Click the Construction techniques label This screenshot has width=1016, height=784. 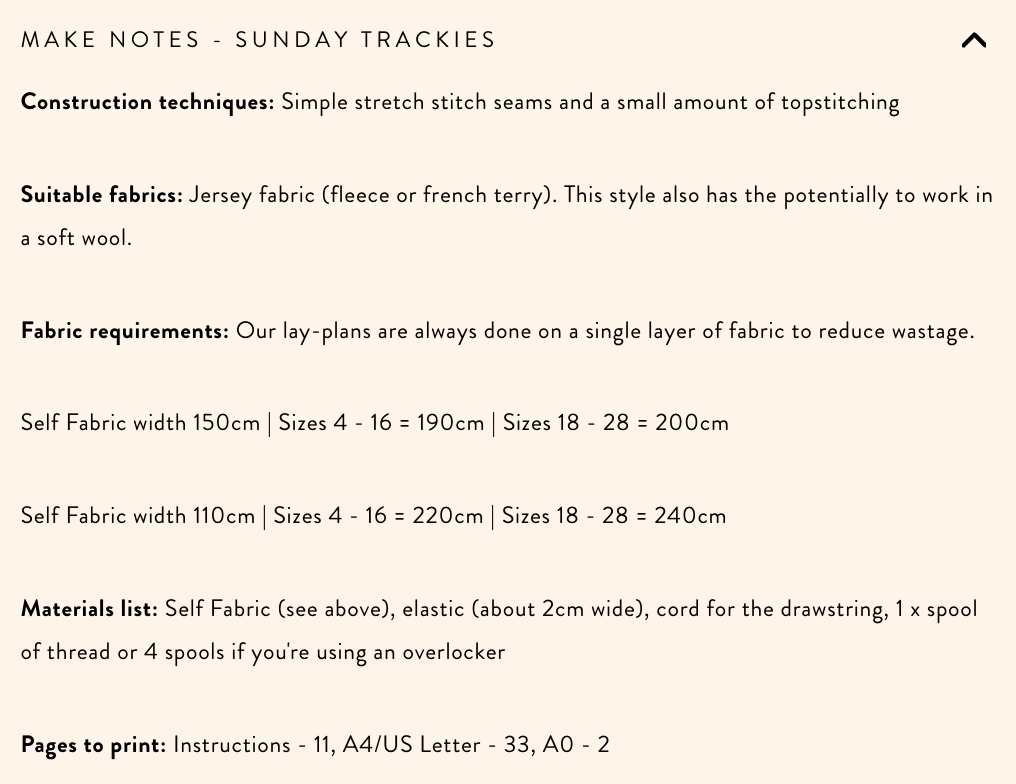[146, 101]
